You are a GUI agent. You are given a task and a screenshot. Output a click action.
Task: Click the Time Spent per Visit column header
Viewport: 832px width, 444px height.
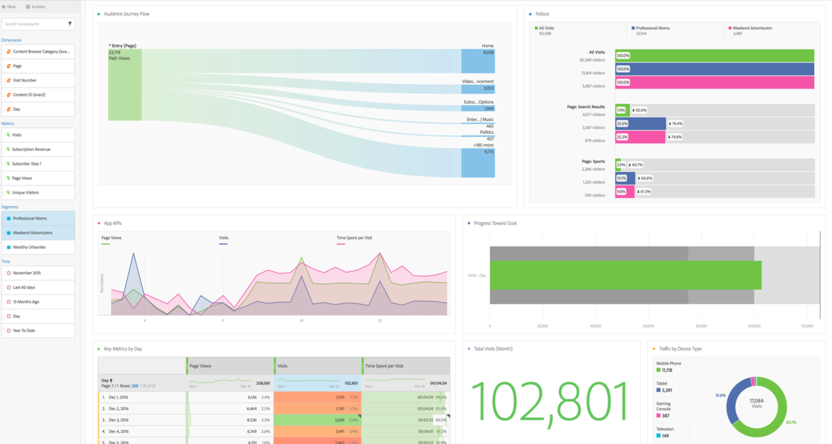tap(406, 366)
